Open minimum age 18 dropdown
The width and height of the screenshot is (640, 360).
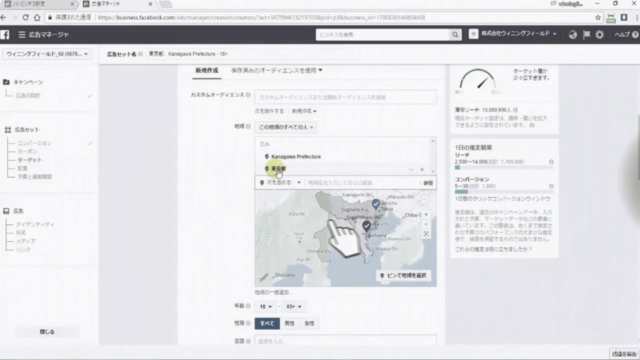tap(266, 307)
